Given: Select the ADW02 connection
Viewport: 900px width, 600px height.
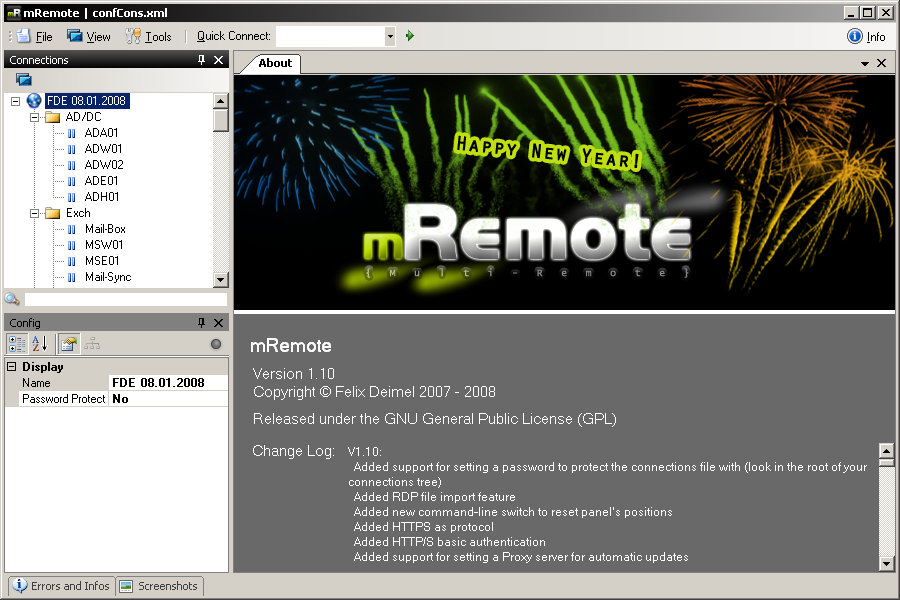Looking at the screenshot, I should pyautogui.click(x=104, y=165).
